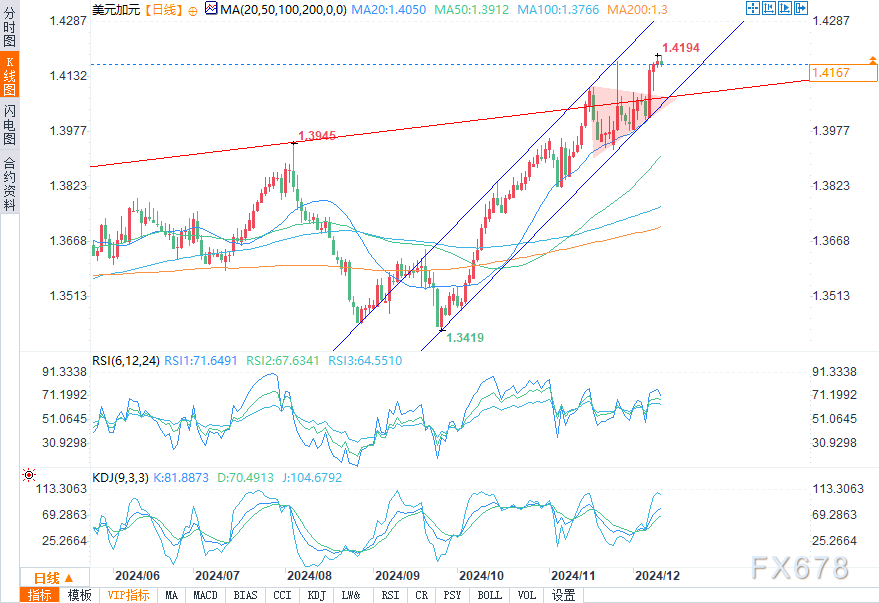Click the 2024/06 date axis label
This screenshot has height=603, width=879.
(x=137, y=576)
